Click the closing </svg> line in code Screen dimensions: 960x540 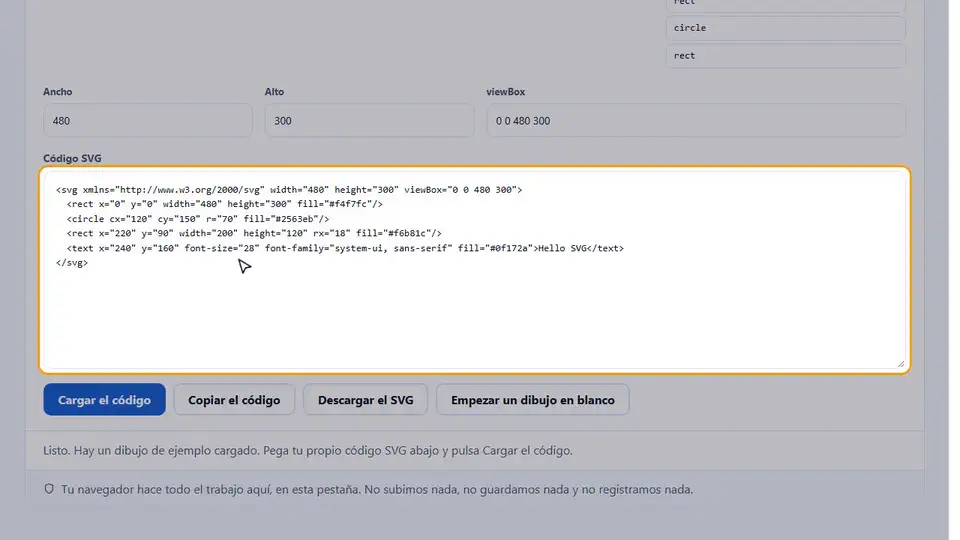click(72, 263)
